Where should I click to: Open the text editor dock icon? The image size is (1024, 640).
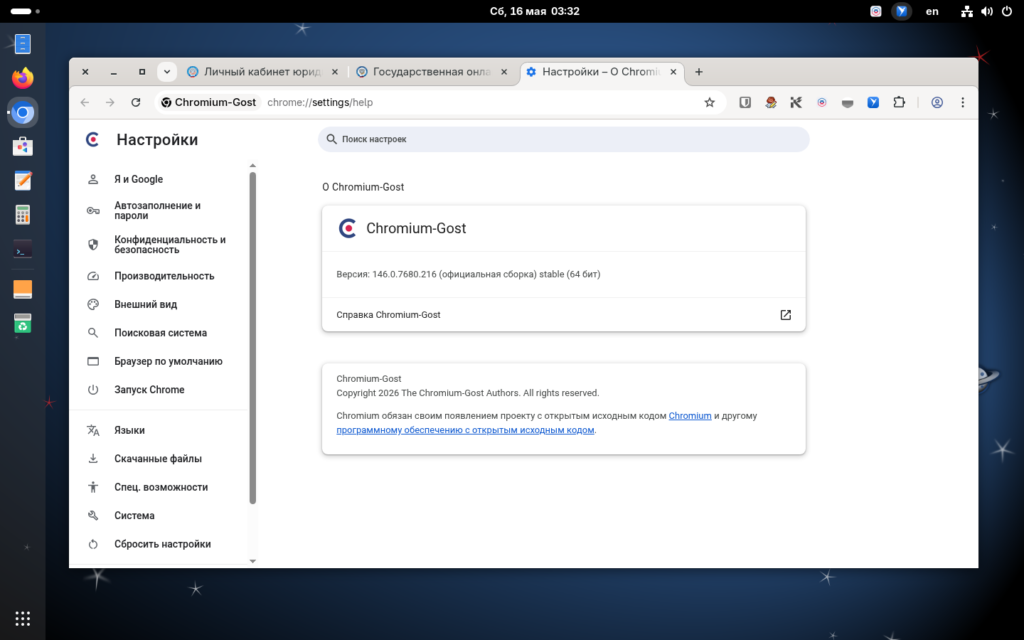tap(23, 180)
